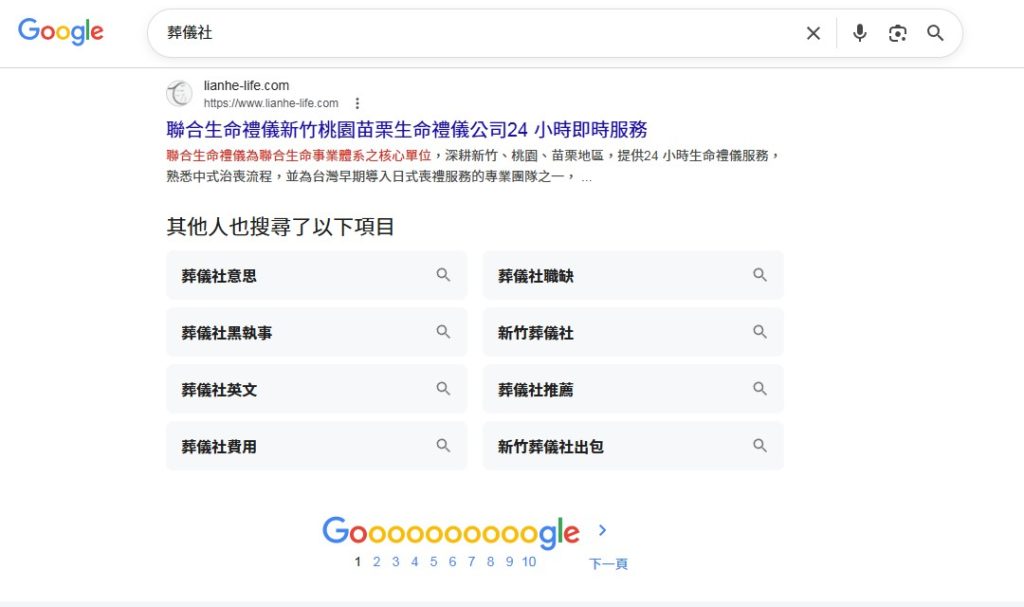
Task: Click the 下一頁 next page link
Action: pyautogui.click(x=608, y=563)
